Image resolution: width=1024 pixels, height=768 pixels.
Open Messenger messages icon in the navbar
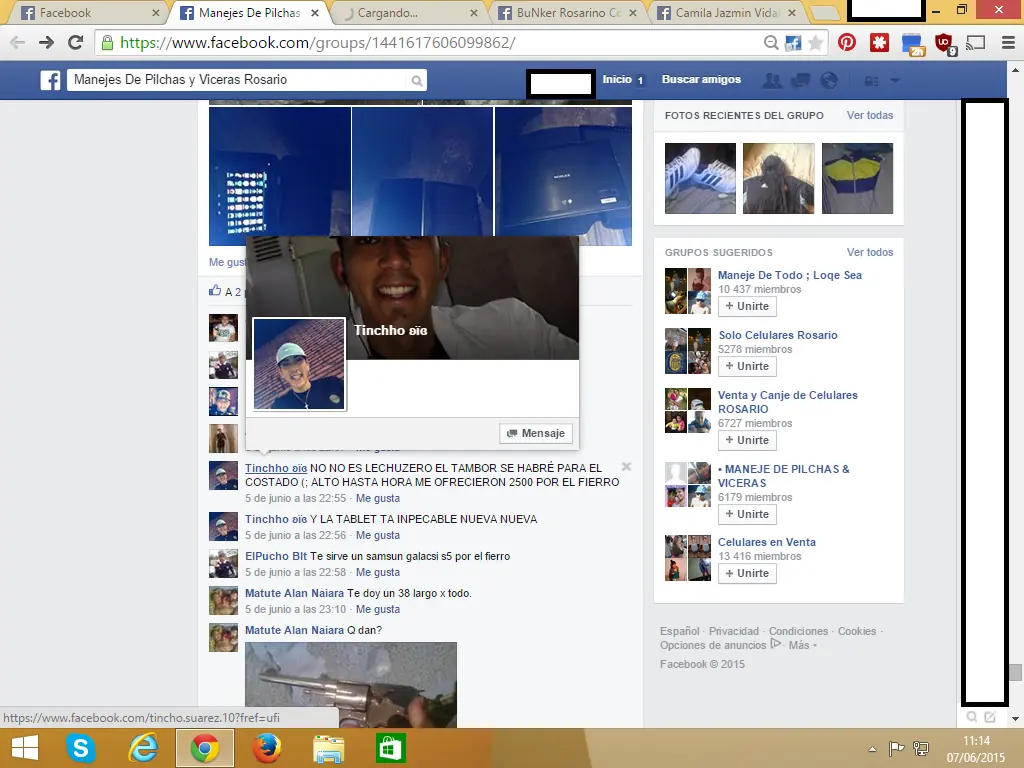pyautogui.click(x=800, y=80)
